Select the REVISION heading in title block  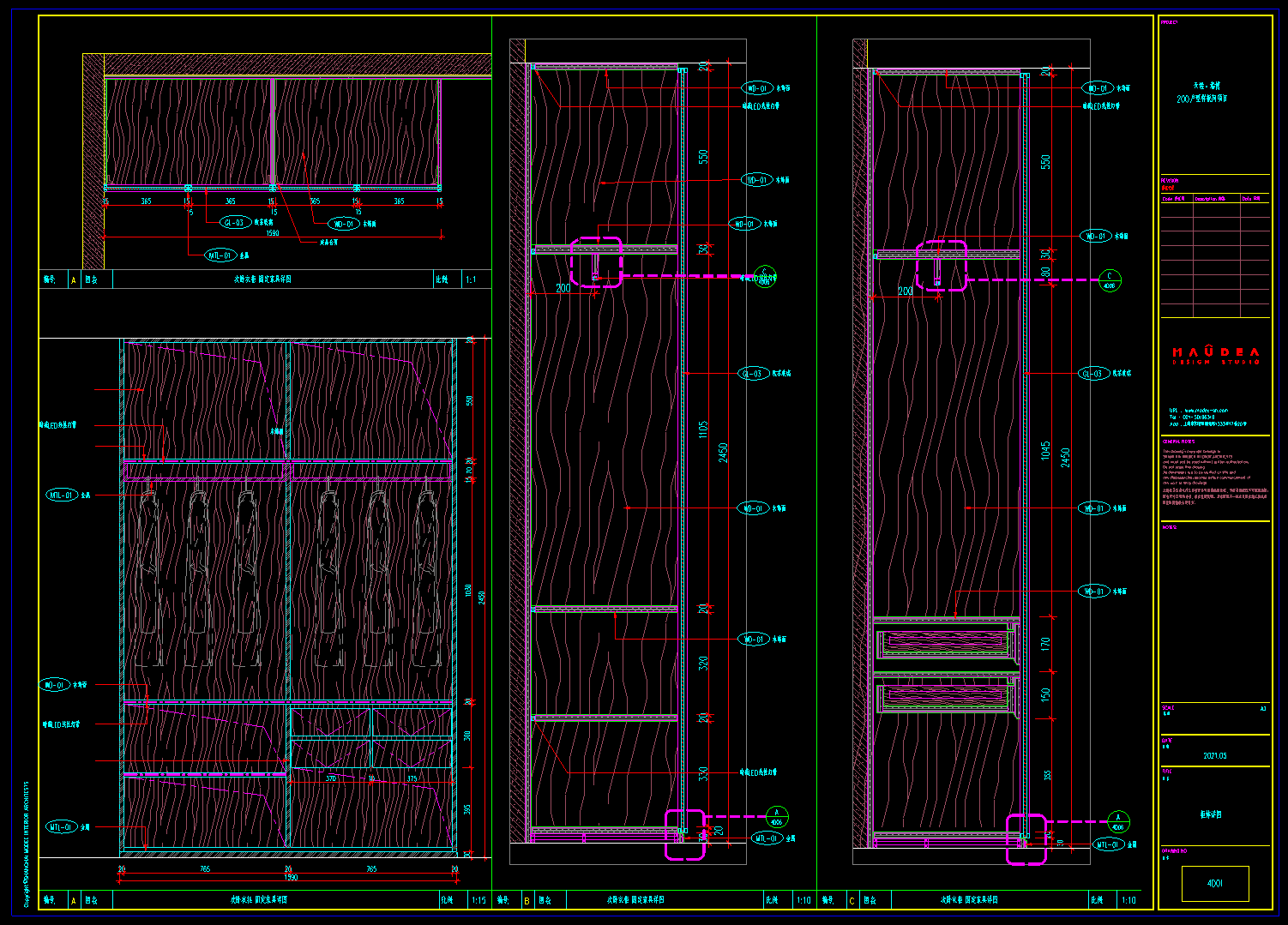coord(1169,181)
